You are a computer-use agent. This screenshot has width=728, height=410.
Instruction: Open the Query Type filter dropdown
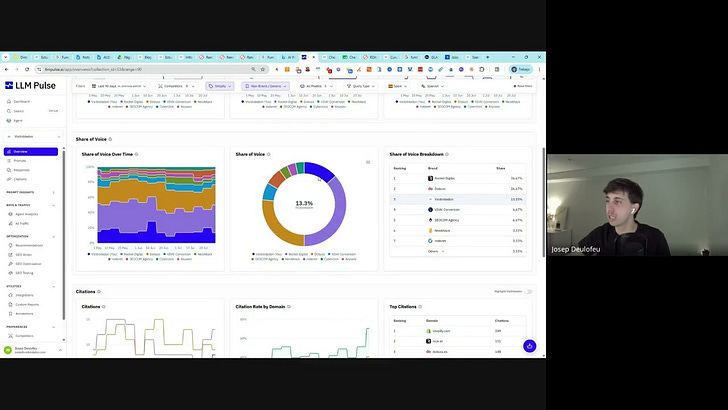(x=360, y=86)
